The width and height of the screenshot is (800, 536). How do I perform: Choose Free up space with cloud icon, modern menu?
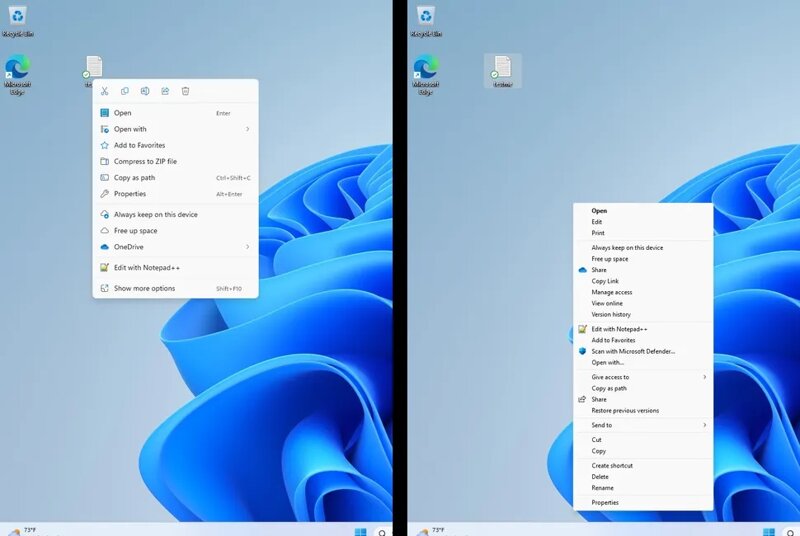tap(176, 231)
